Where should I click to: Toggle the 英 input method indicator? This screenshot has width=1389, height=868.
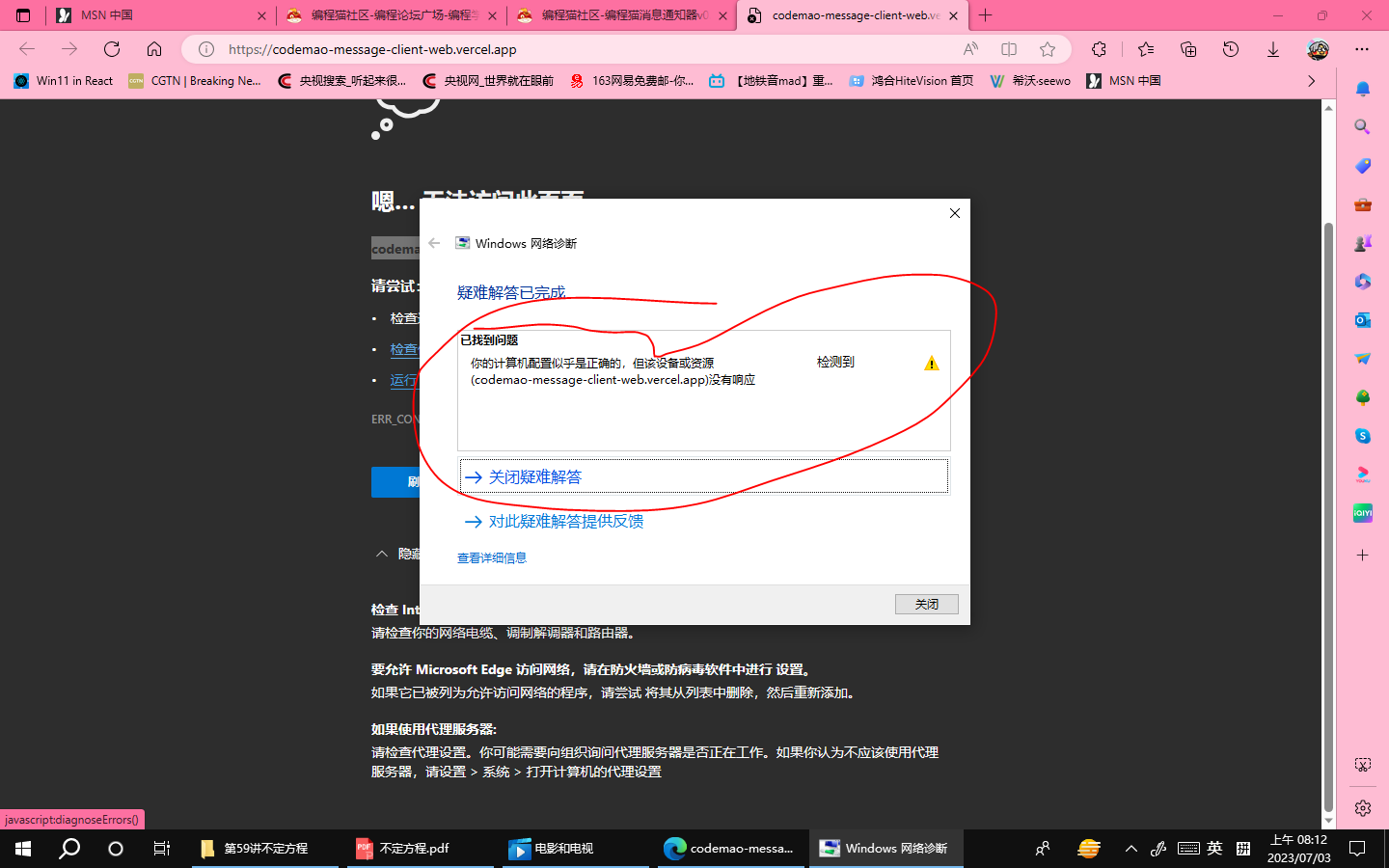1214,849
